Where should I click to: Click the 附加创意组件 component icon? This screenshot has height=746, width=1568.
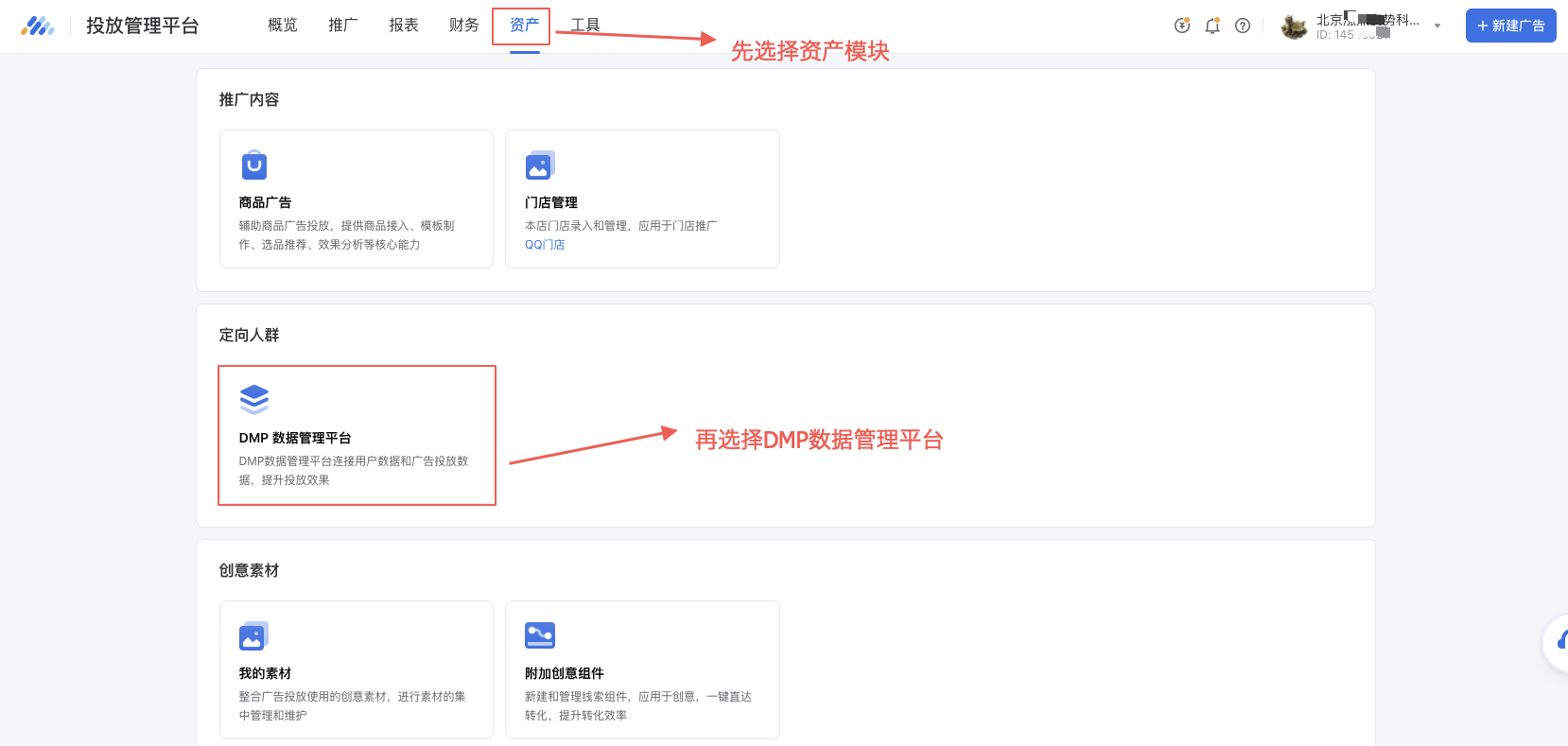tap(540, 635)
